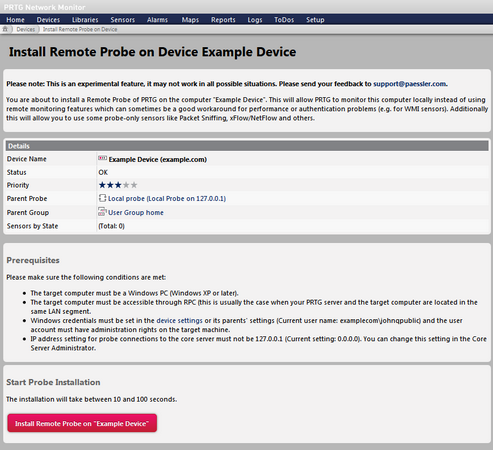The width and height of the screenshot is (493, 450).
Task: Open the Local probe link
Action: (x=167, y=198)
